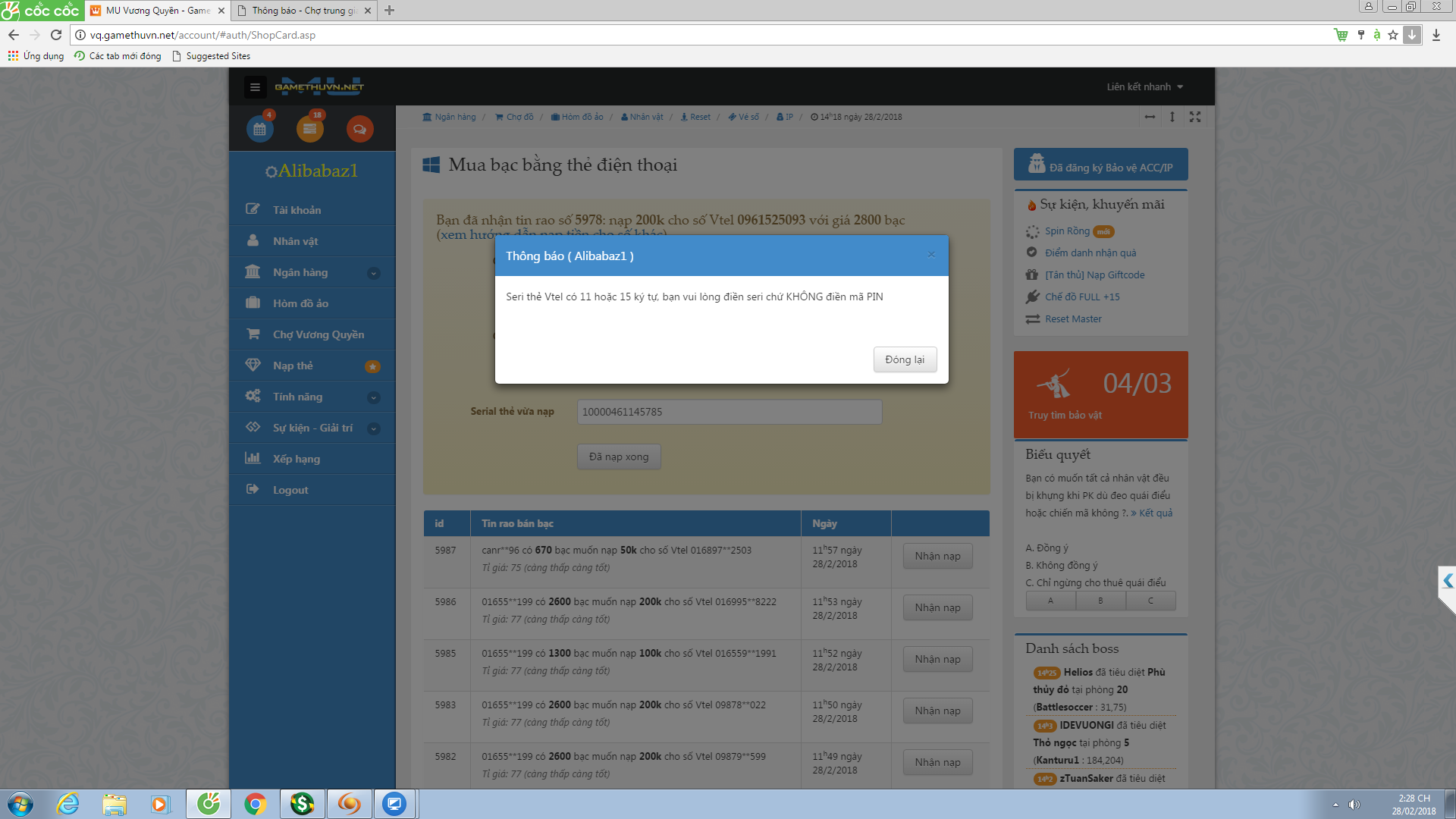Open Chợ Vương Quyền in sidebar menu
The height and width of the screenshot is (819, 1456).
tap(318, 334)
